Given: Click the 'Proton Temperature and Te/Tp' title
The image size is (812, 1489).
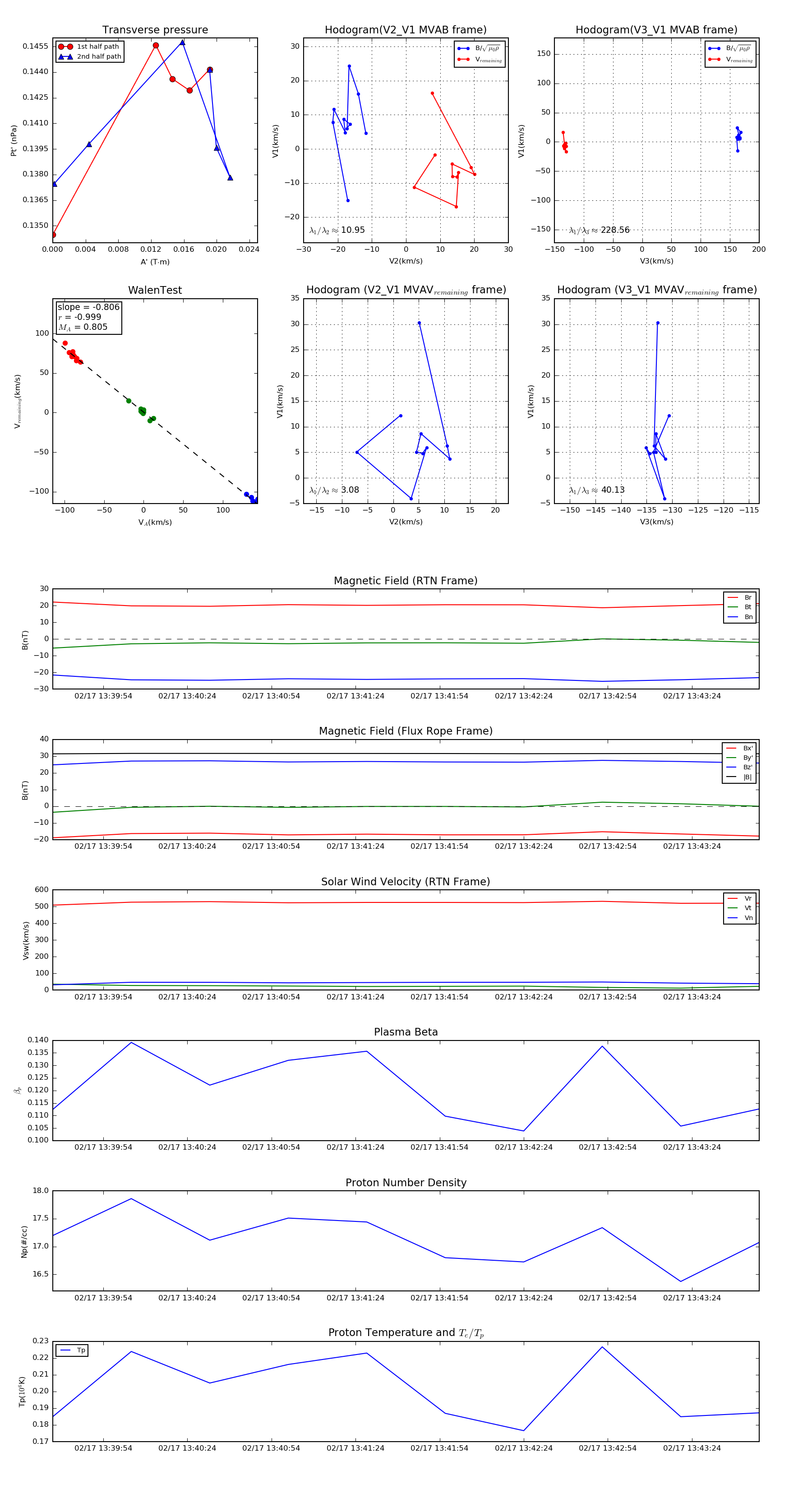Looking at the screenshot, I should pos(406,1333).
